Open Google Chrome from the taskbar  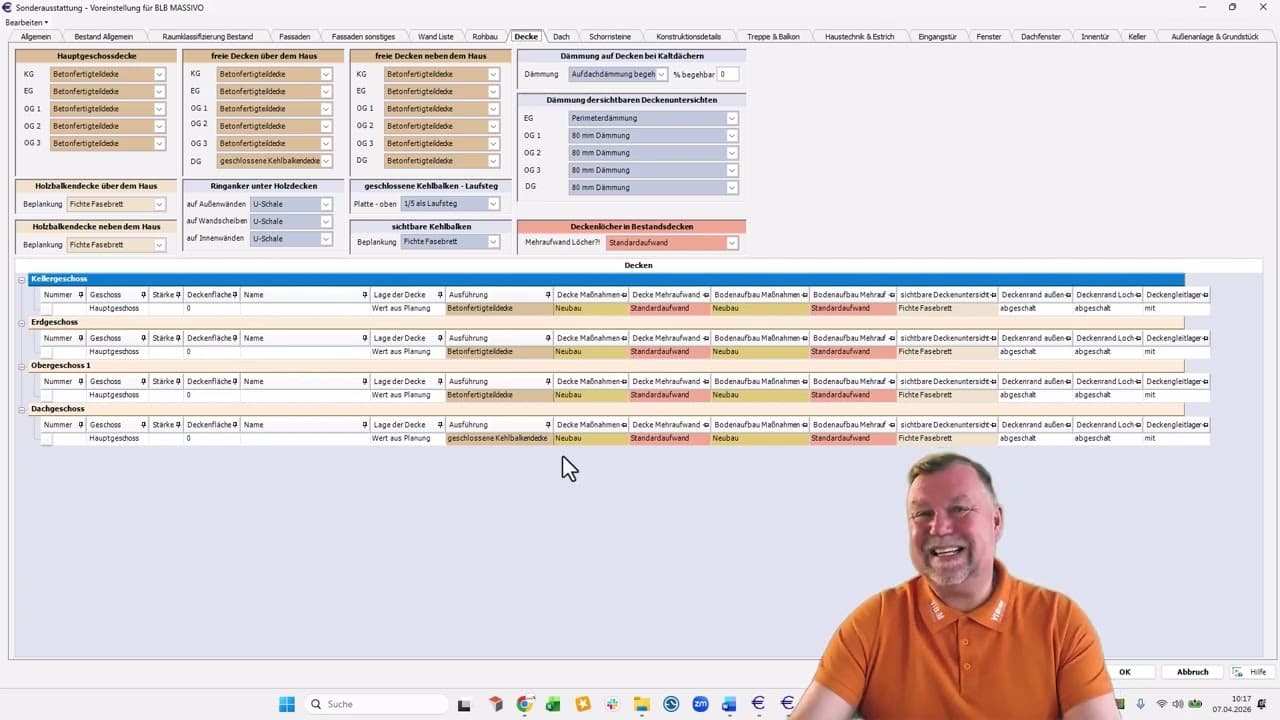524,704
